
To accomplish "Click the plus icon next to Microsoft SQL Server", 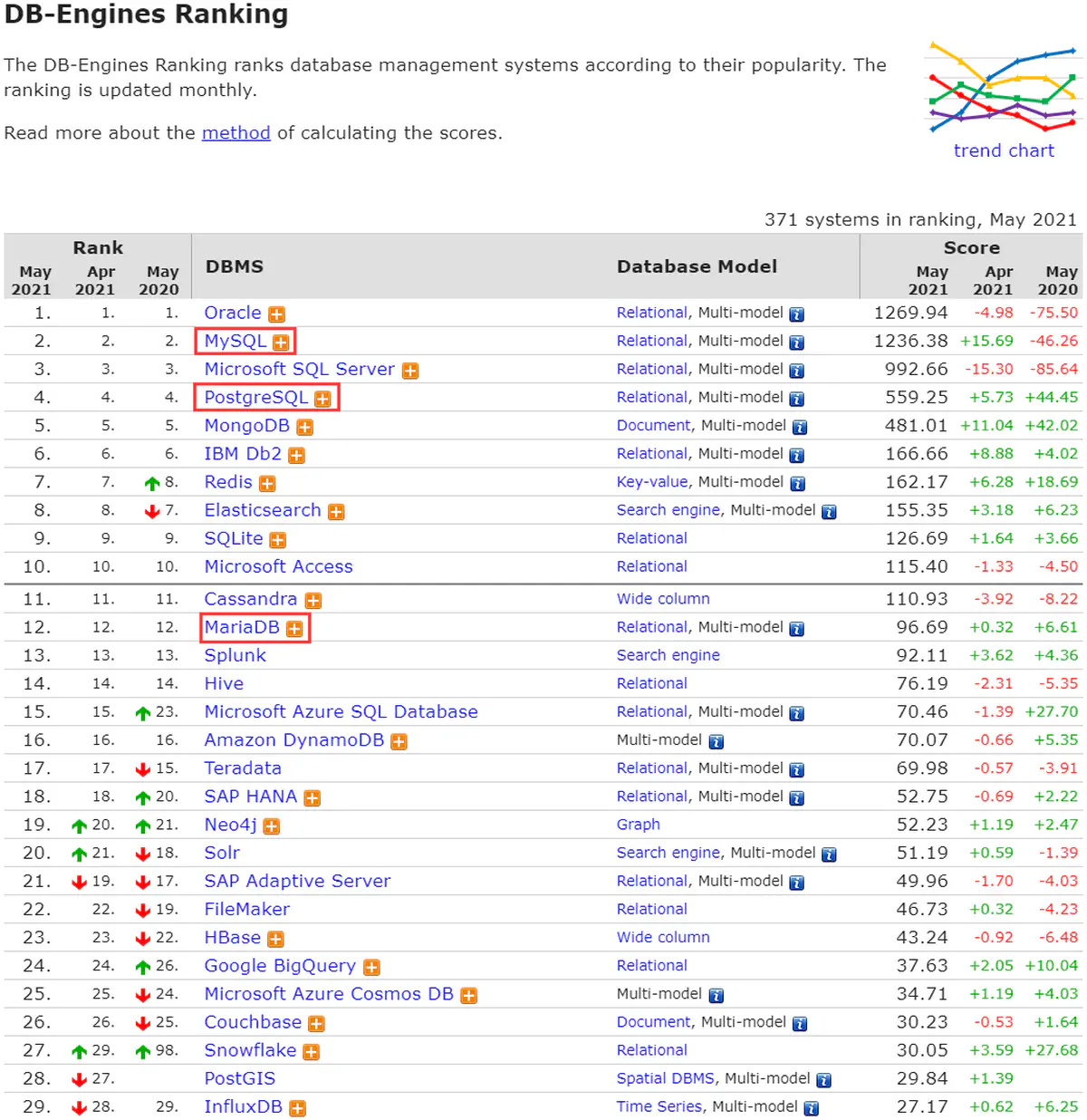I will click(x=410, y=371).
